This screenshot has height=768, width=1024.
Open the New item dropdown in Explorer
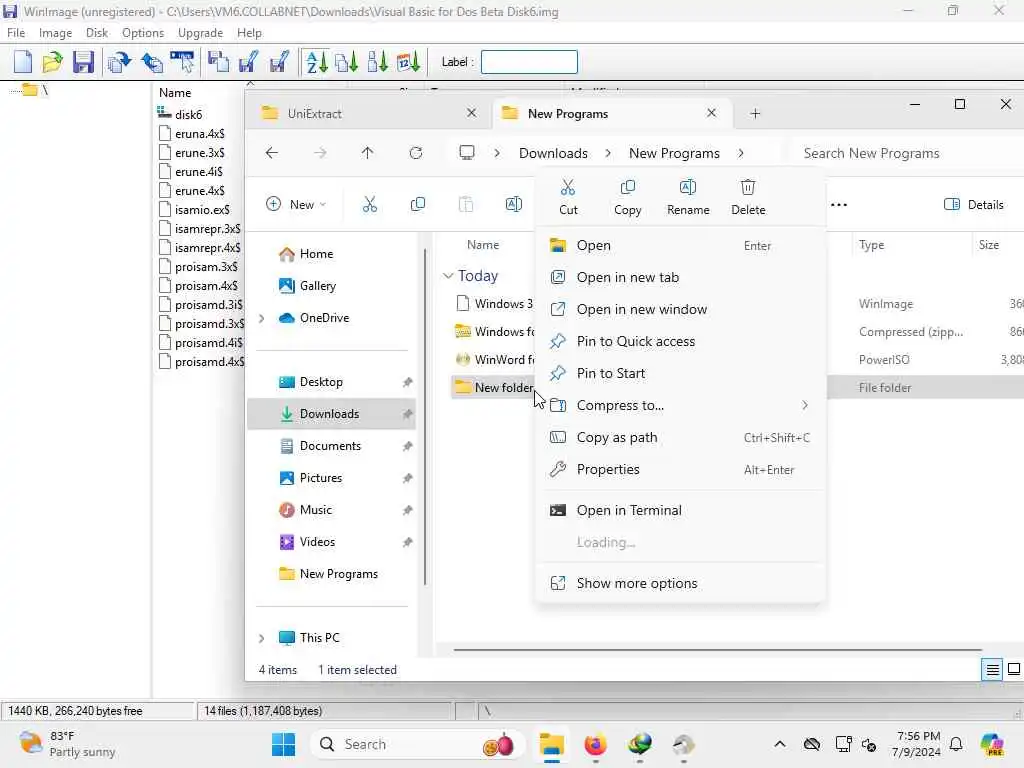click(296, 204)
